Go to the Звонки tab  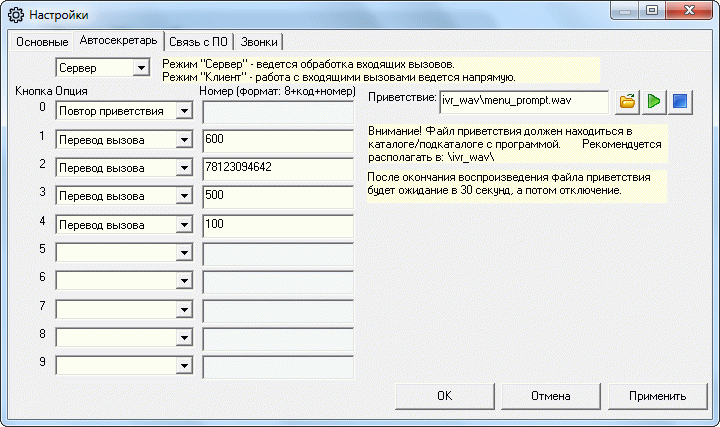pyautogui.click(x=259, y=42)
